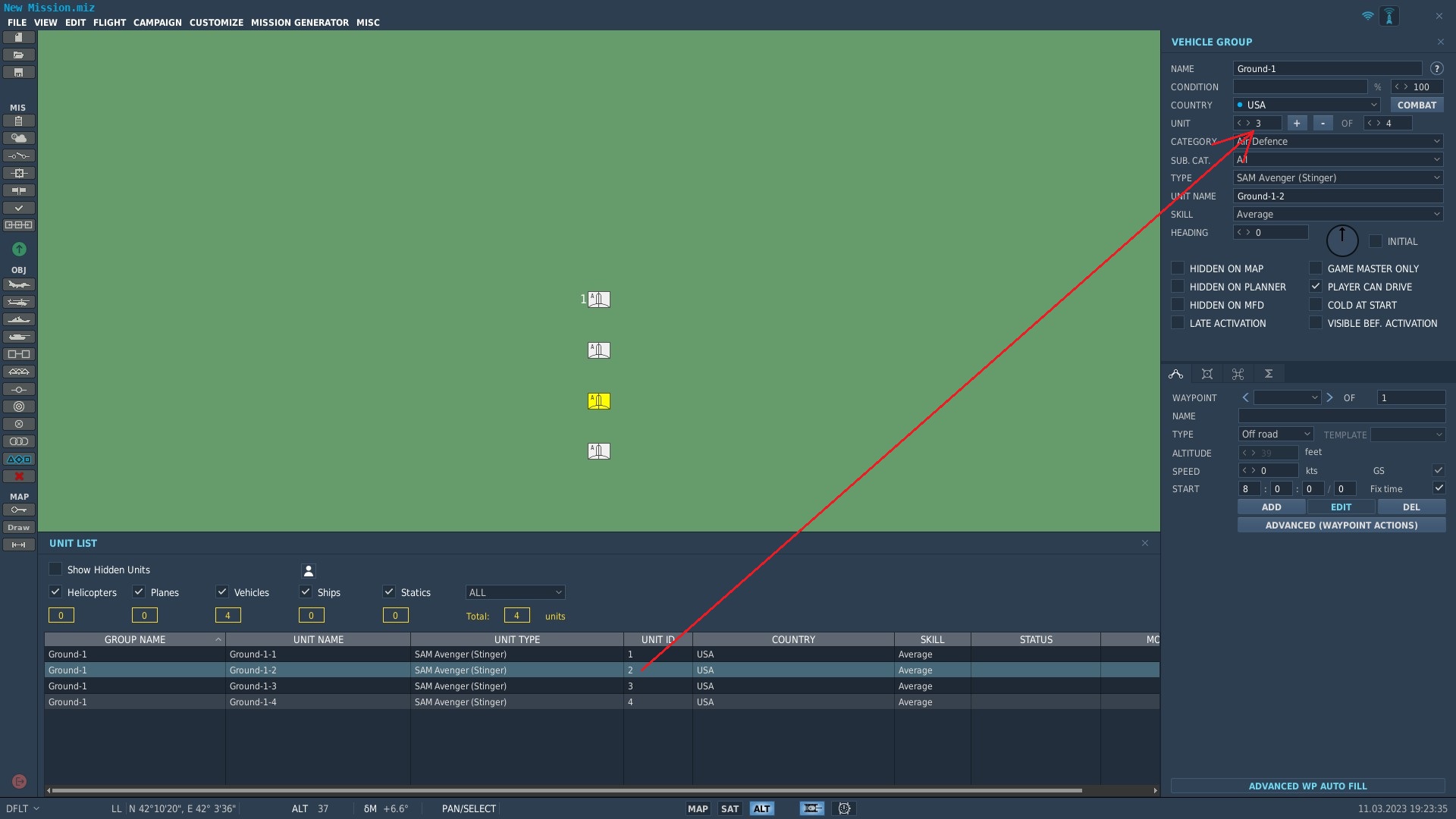Open the unit list ALL coalition dropdown

(x=515, y=592)
